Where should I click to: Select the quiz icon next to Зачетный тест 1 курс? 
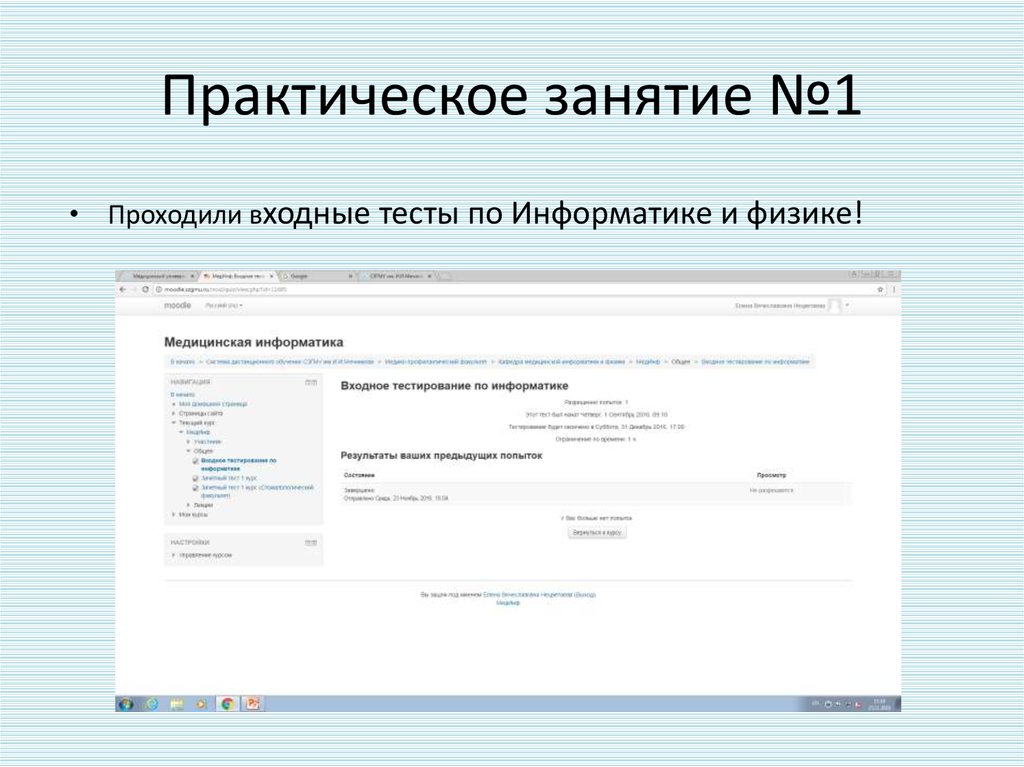click(x=195, y=477)
